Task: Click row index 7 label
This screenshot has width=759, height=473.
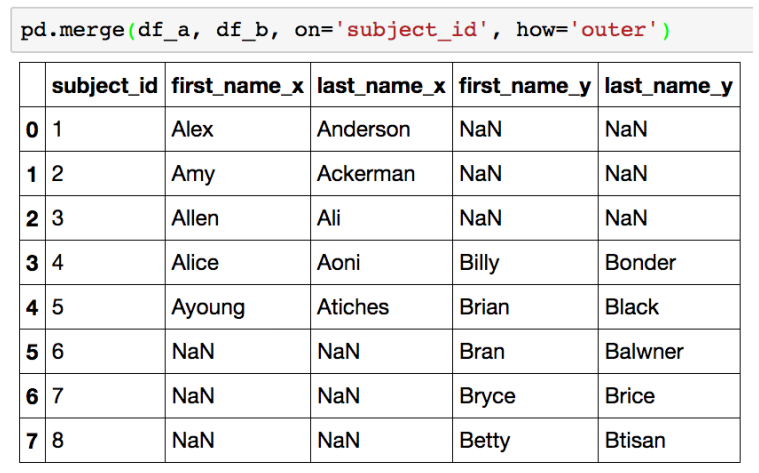Action: [x=32, y=440]
